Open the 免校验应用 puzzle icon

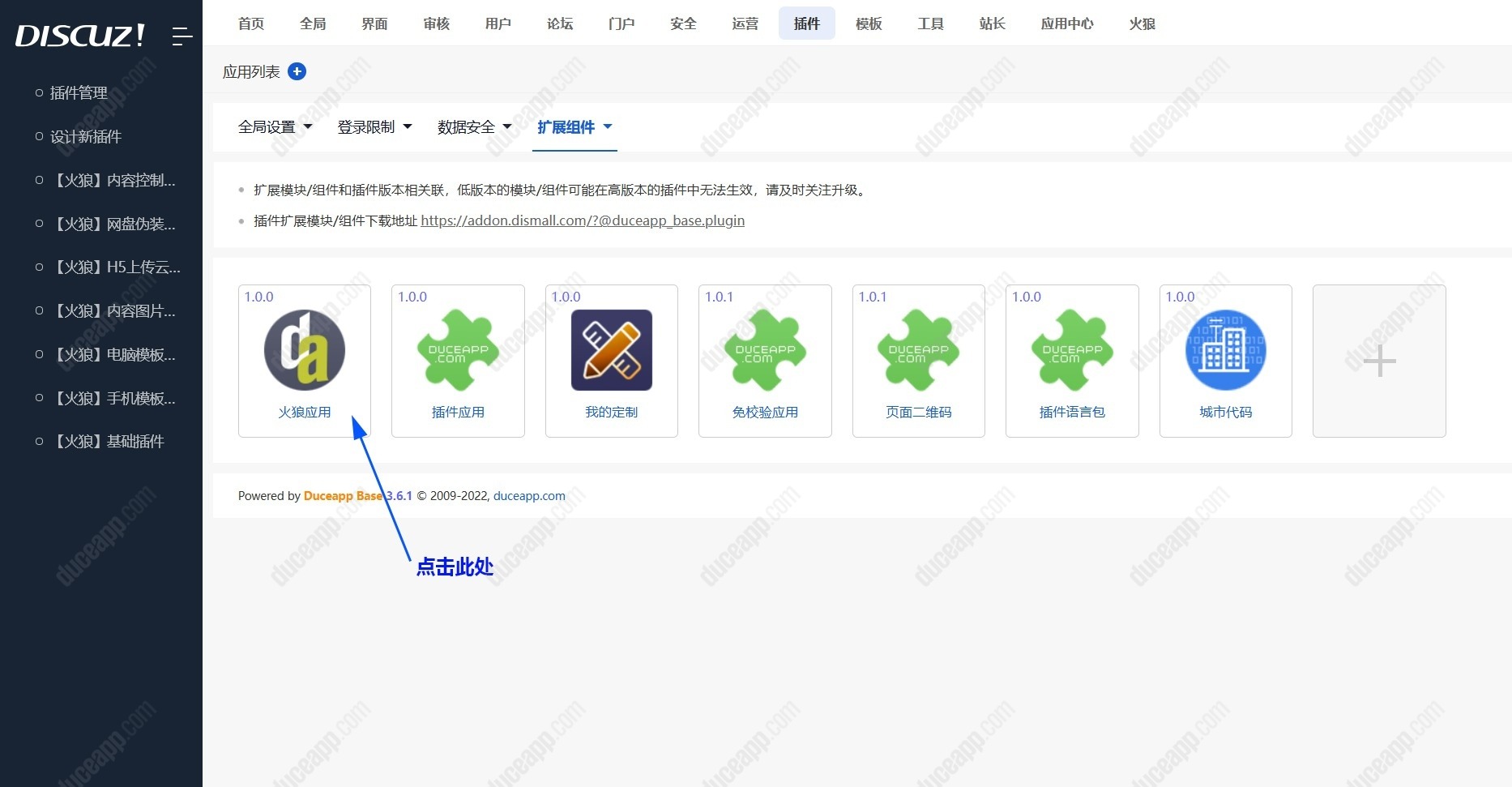click(765, 350)
